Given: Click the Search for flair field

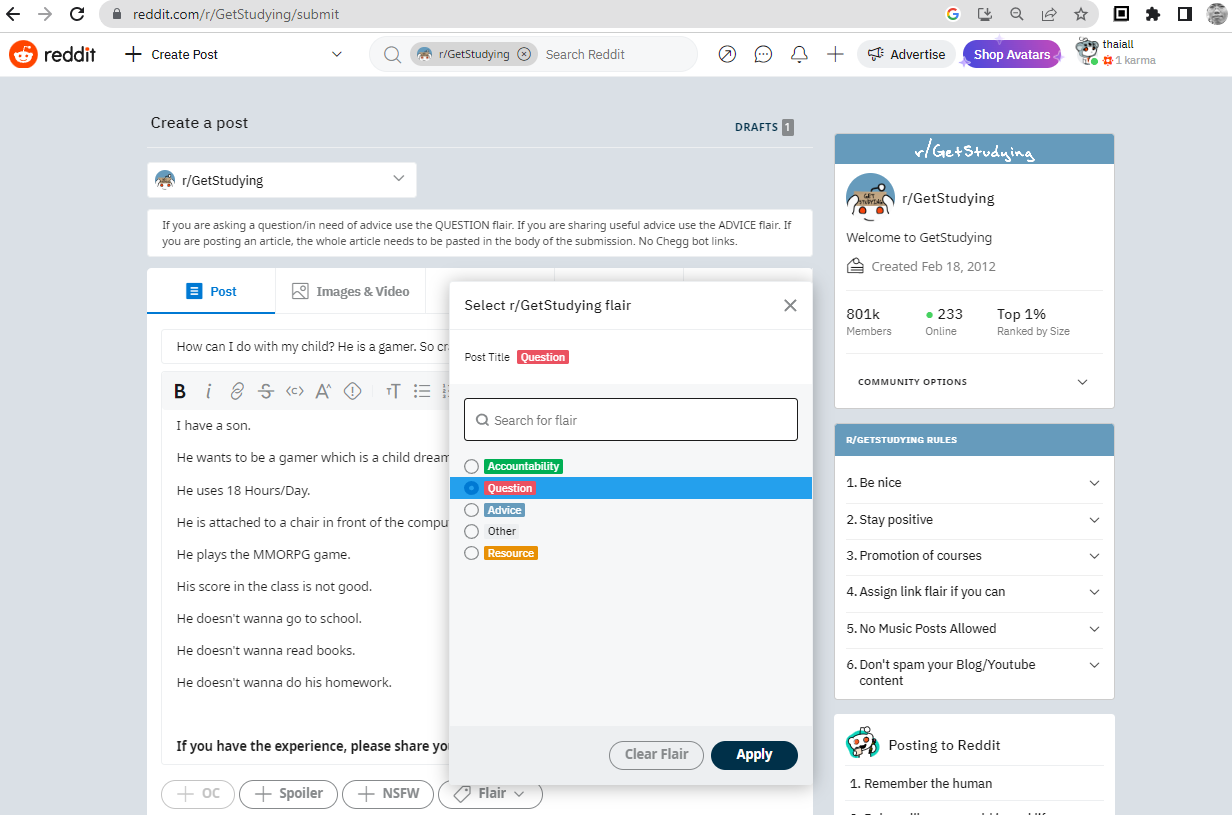Looking at the screenshot, I should click(x=631, y=421).
